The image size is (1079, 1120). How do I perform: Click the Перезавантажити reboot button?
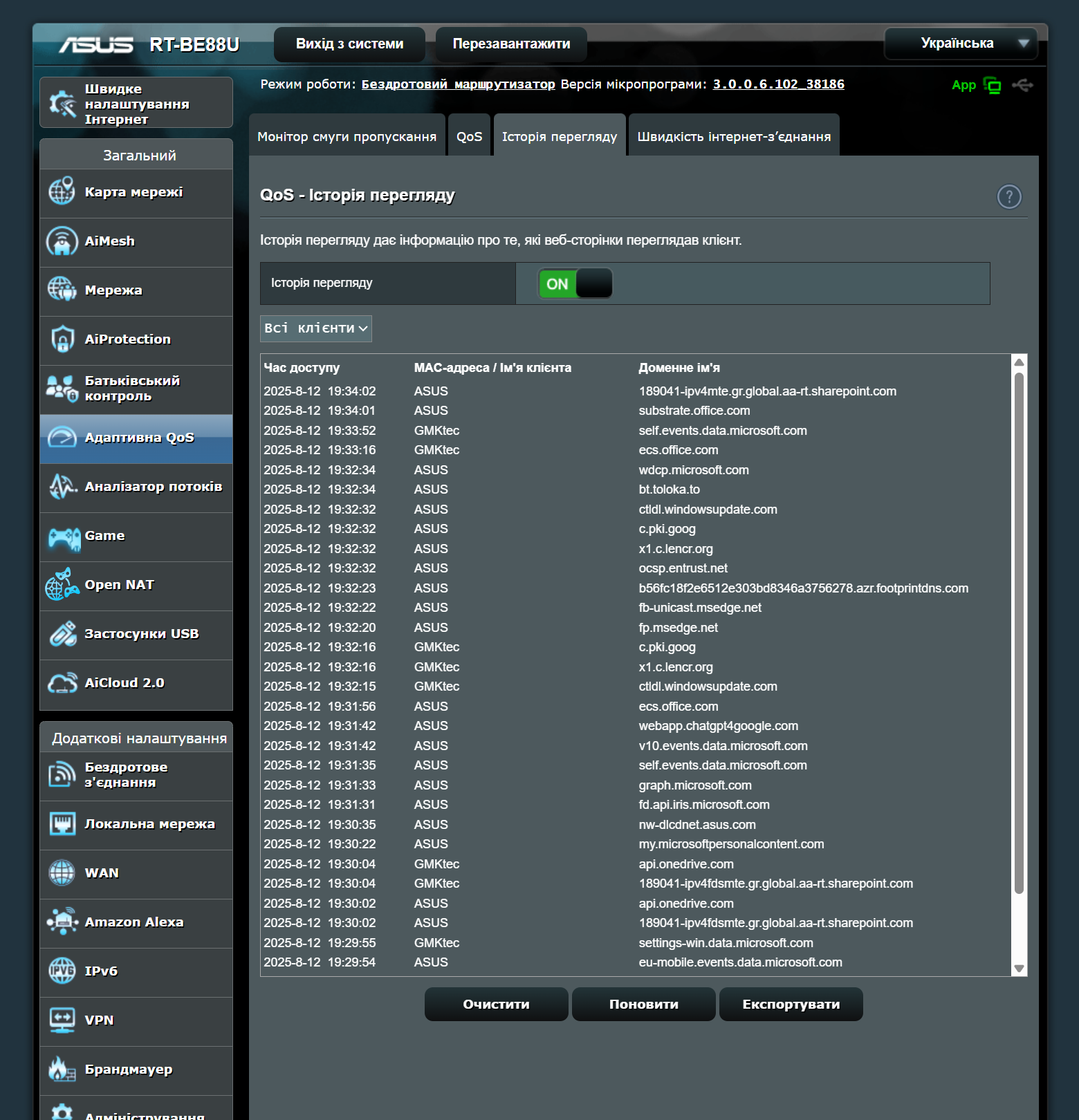point(512,44)
